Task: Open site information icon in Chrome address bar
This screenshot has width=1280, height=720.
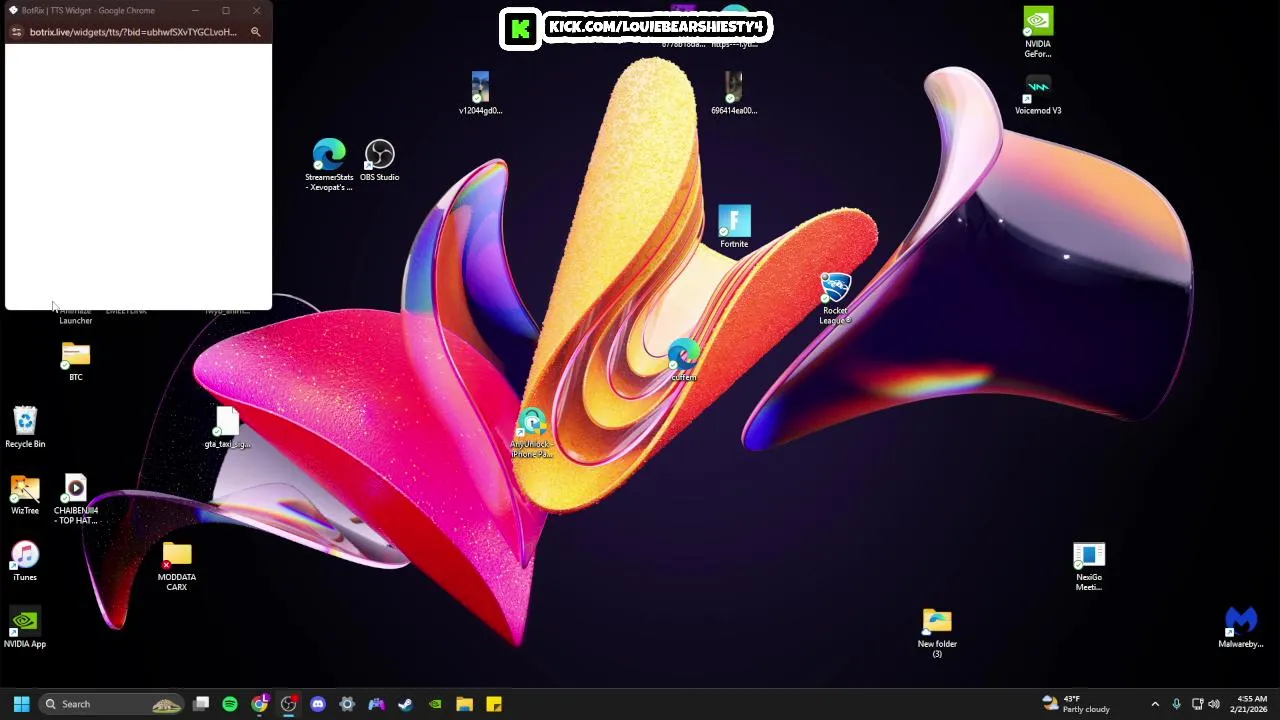Action: [15, 32]
